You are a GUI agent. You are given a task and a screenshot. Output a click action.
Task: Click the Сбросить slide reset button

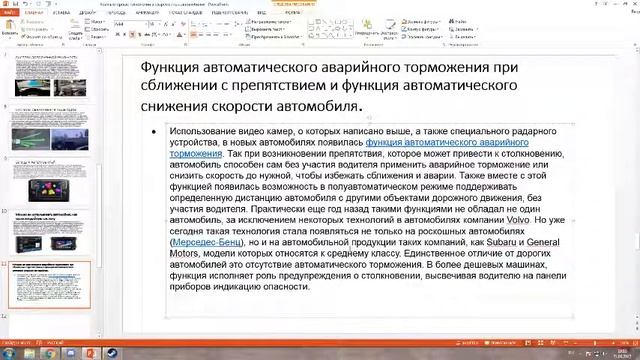[97, 29]
